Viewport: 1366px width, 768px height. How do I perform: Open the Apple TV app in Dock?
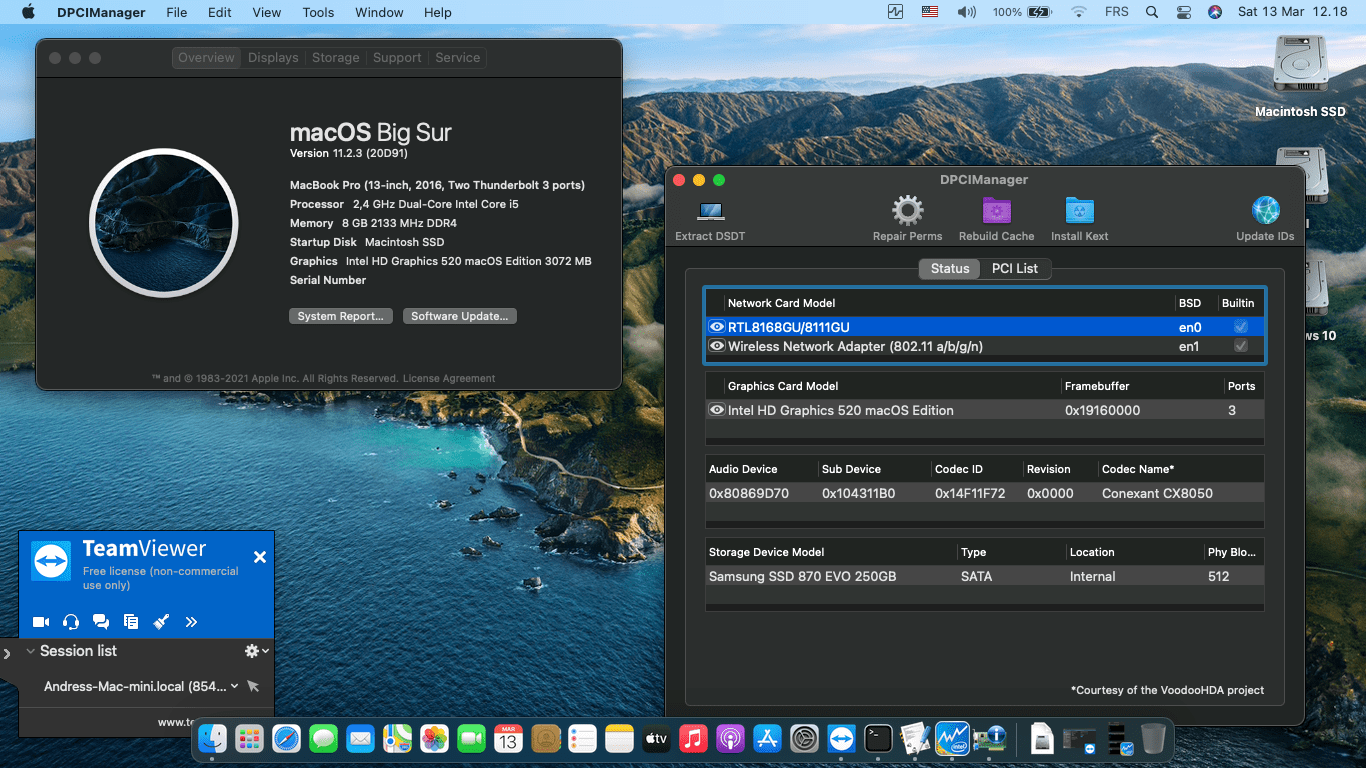[x=656, y=739]
